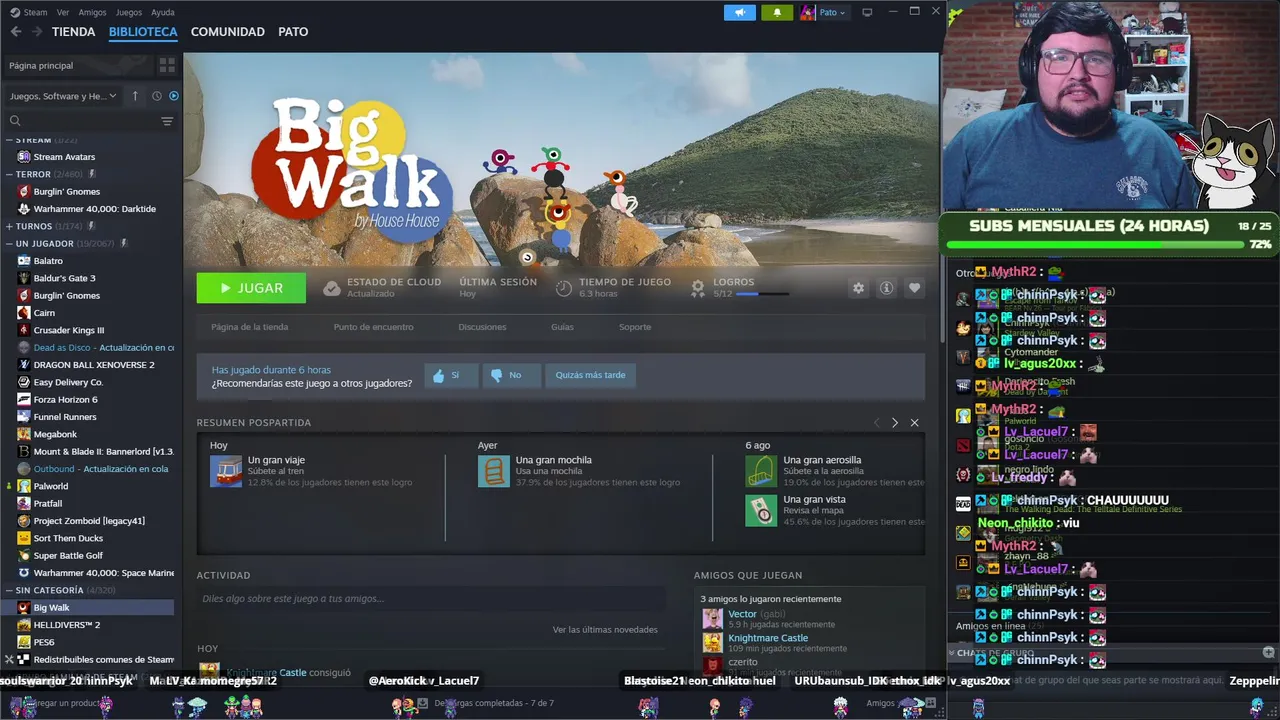The width and height of the screenshot is (1280, 720).
Task: Open 'Ver las últimas novedades' link
Action: click(x=605, y=629)
